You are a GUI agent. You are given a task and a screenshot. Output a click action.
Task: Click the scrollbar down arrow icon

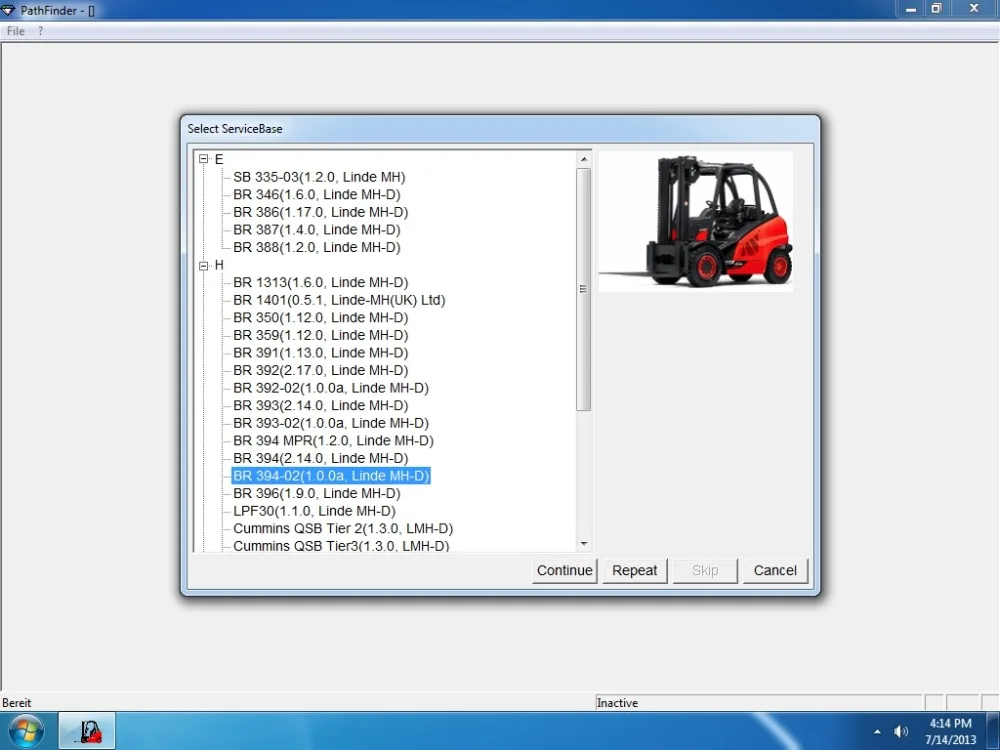click(583, 542)
